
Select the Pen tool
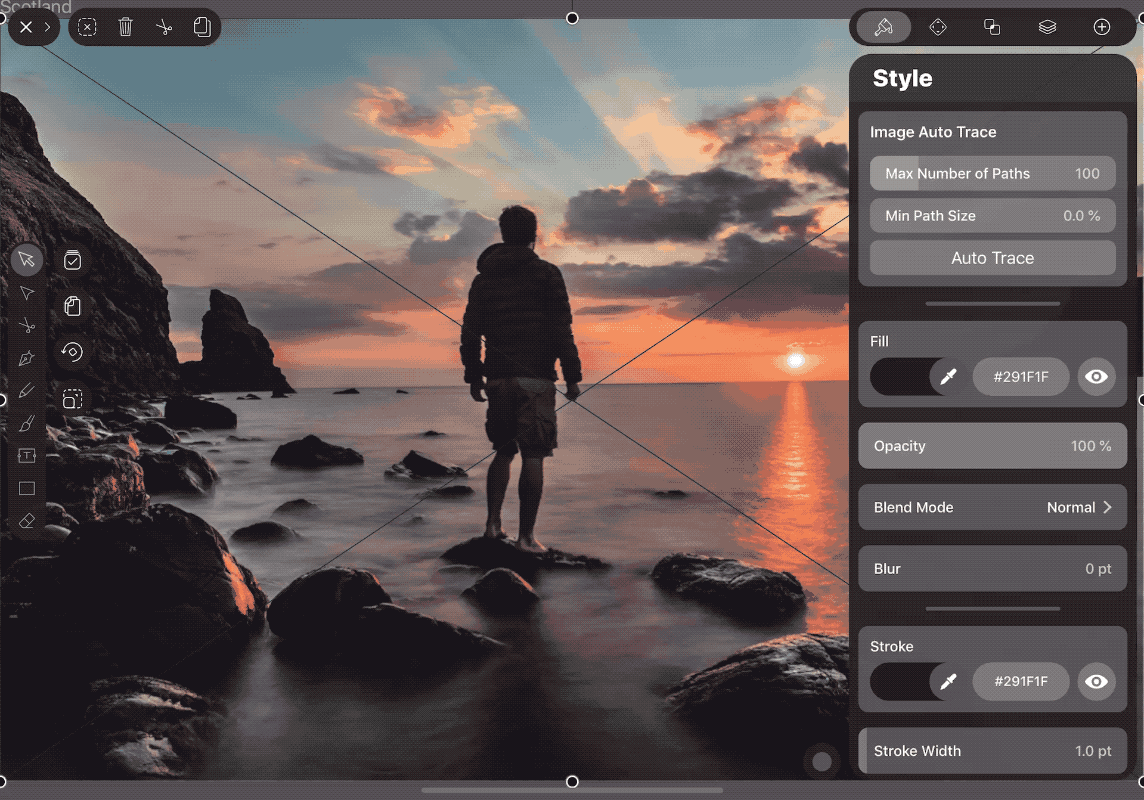[x=27, y=358]
